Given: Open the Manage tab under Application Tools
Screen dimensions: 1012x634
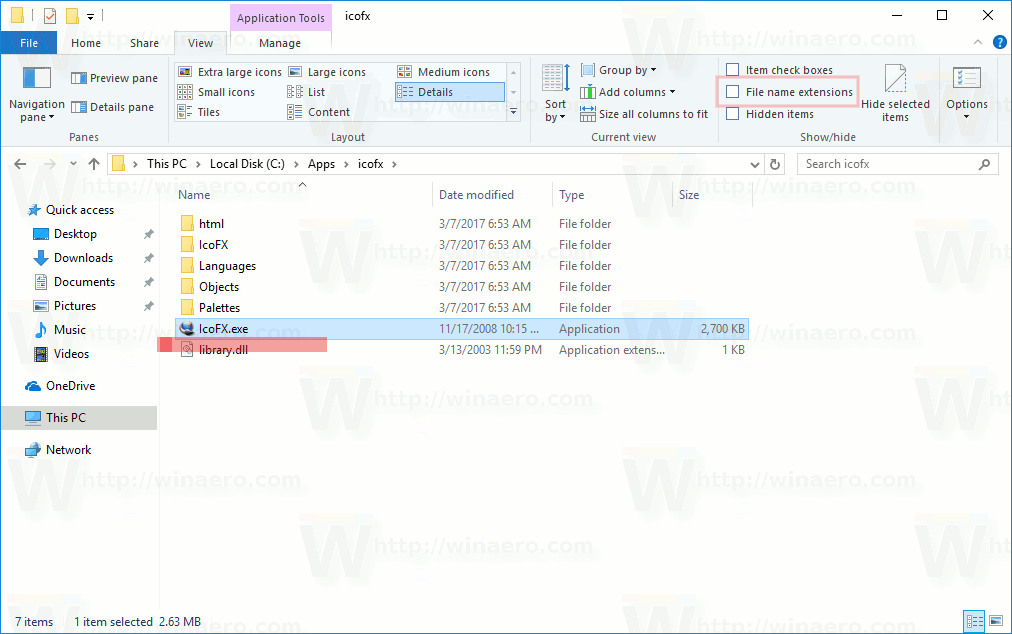Looking at the screenshot, I should pos(280,43).
